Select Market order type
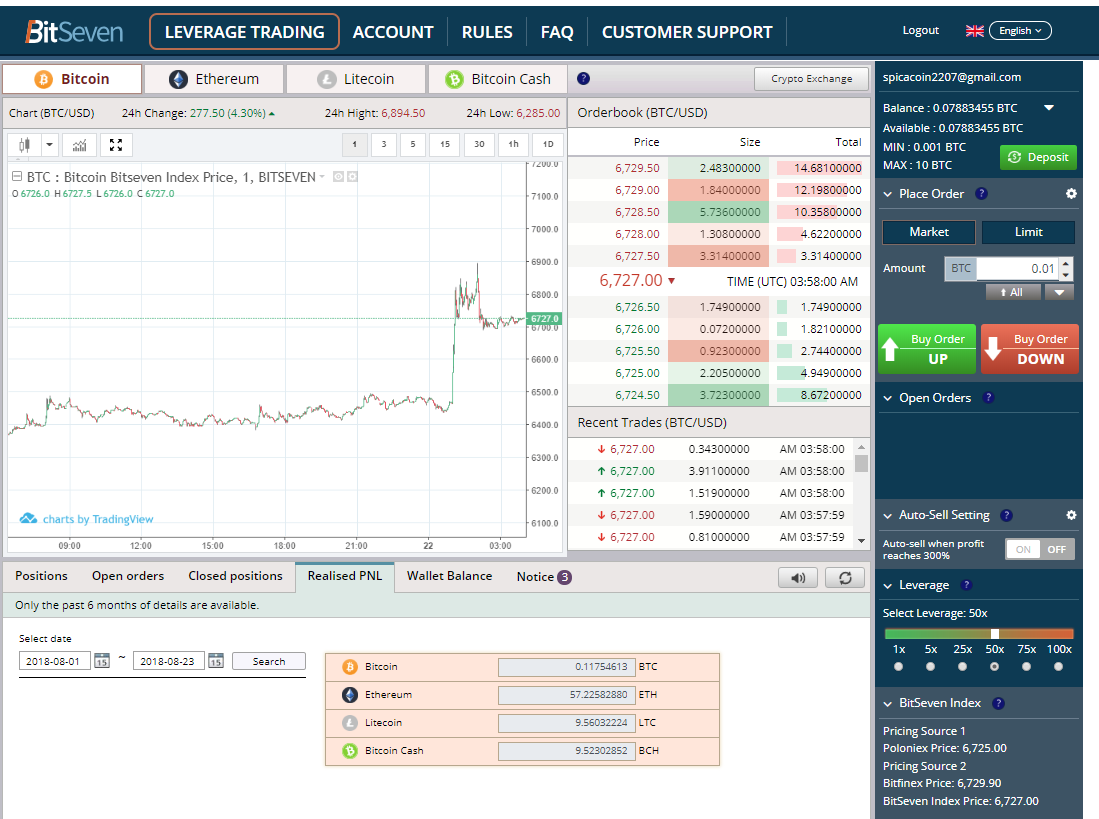Image resolution: width=1099 pixels, height=819 pixels. 929,232
